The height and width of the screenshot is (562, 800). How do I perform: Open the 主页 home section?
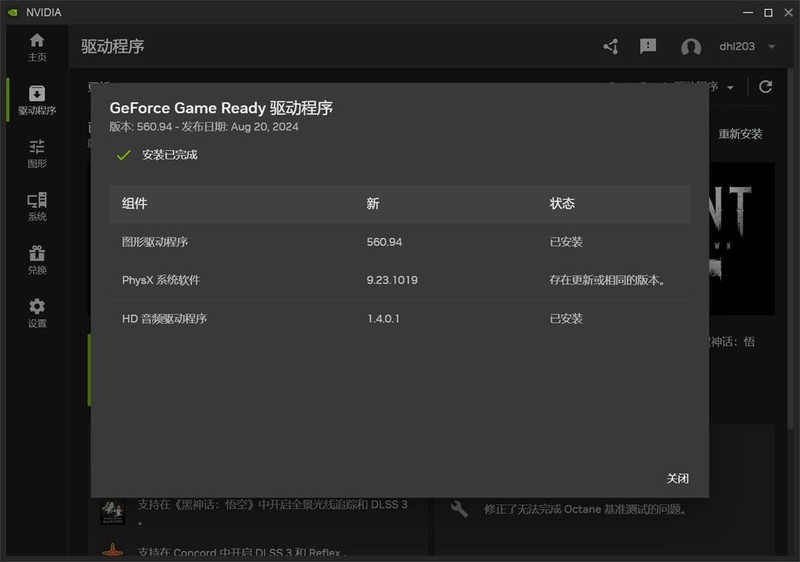pyautogui.click(x=37, y=47)
